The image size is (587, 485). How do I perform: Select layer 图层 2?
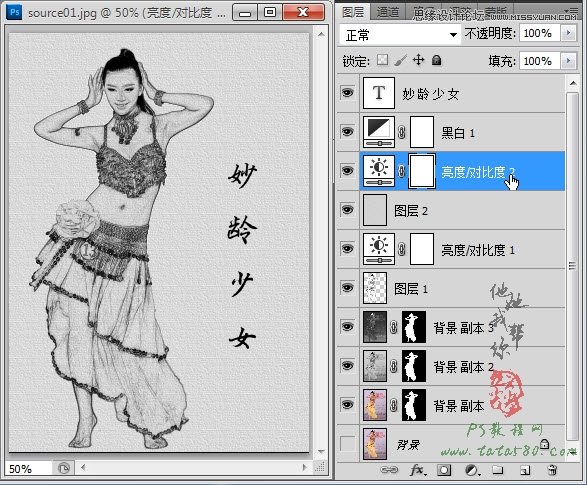462,210
